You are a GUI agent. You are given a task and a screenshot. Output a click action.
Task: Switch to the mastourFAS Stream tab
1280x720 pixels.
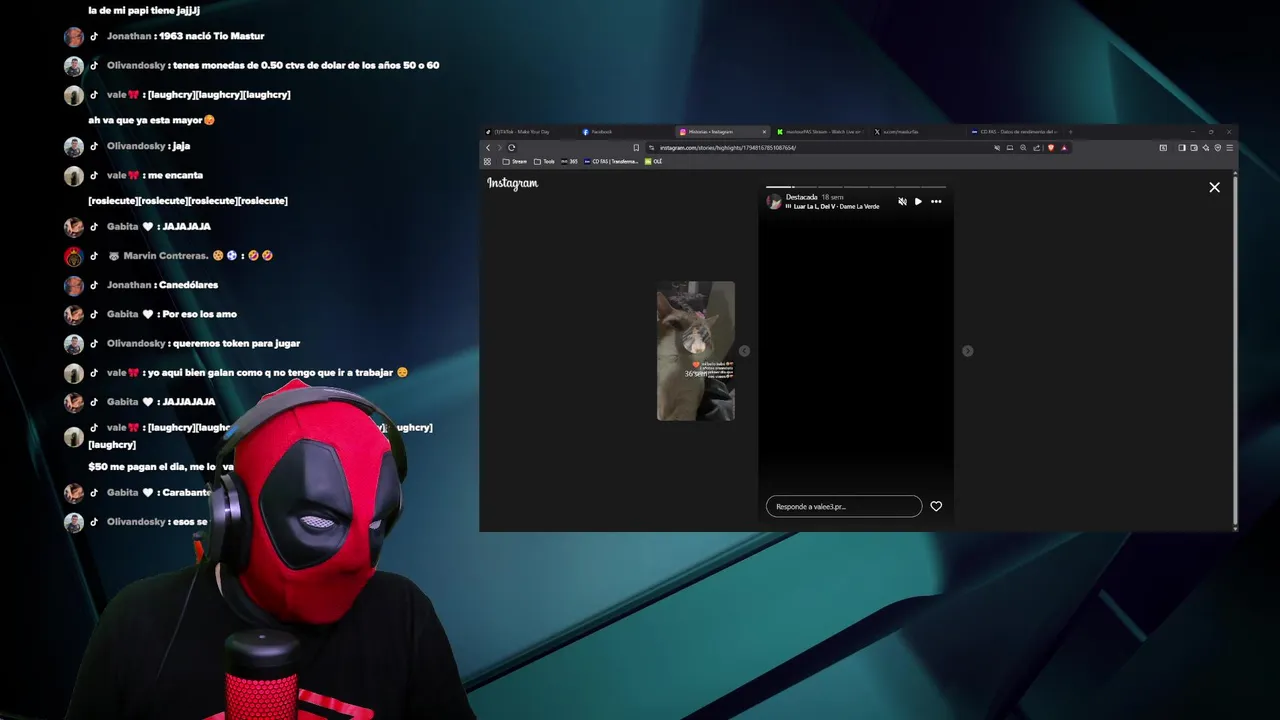point(820,132)
